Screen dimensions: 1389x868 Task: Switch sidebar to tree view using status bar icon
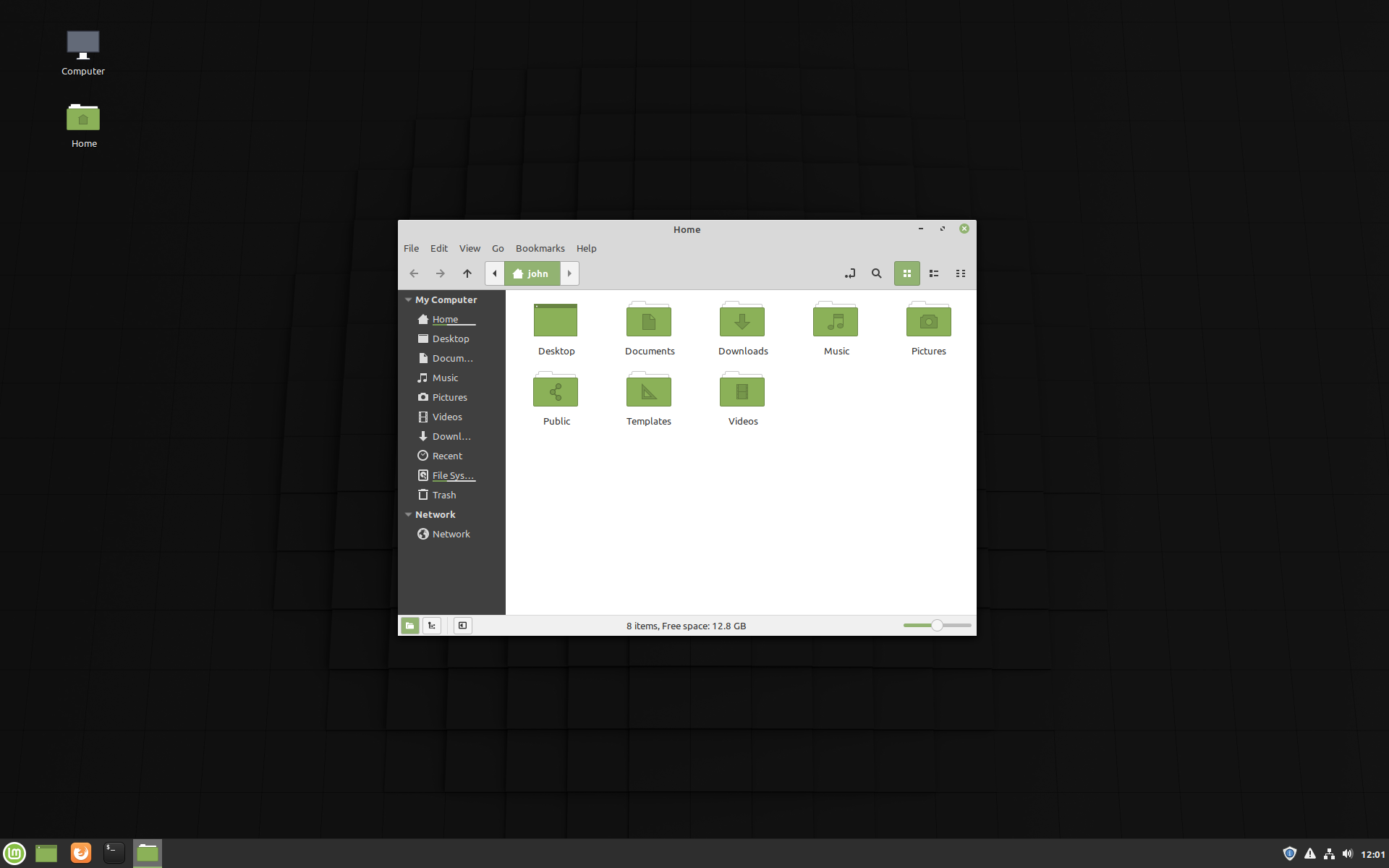(x=432, y=625)
